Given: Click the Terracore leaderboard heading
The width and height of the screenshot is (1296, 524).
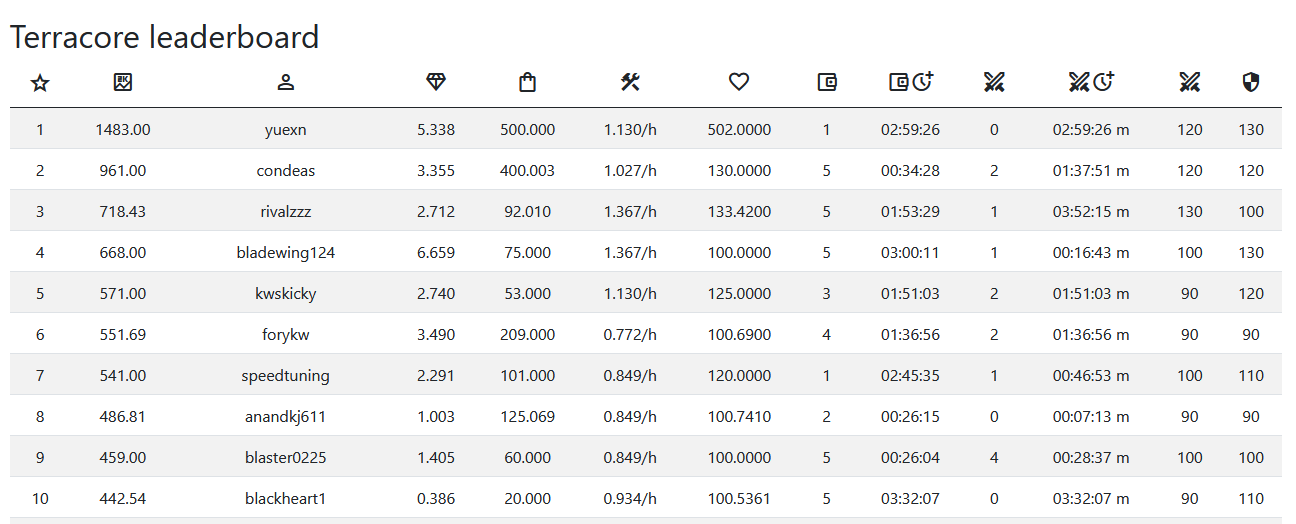Looking at the screenshot, I should point(165,37).
